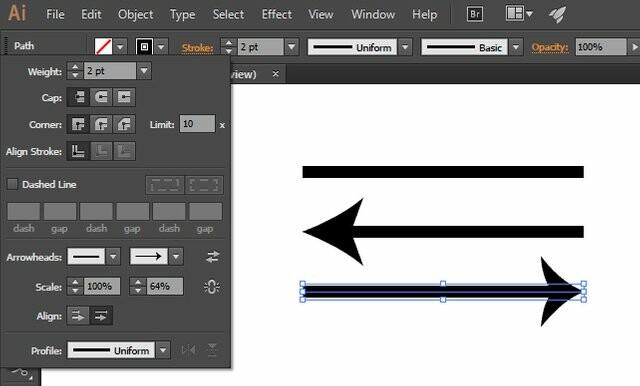This screenshot has width=640, height=386.
Task: Click the rocket GPU performance icon
Action: 558,15
